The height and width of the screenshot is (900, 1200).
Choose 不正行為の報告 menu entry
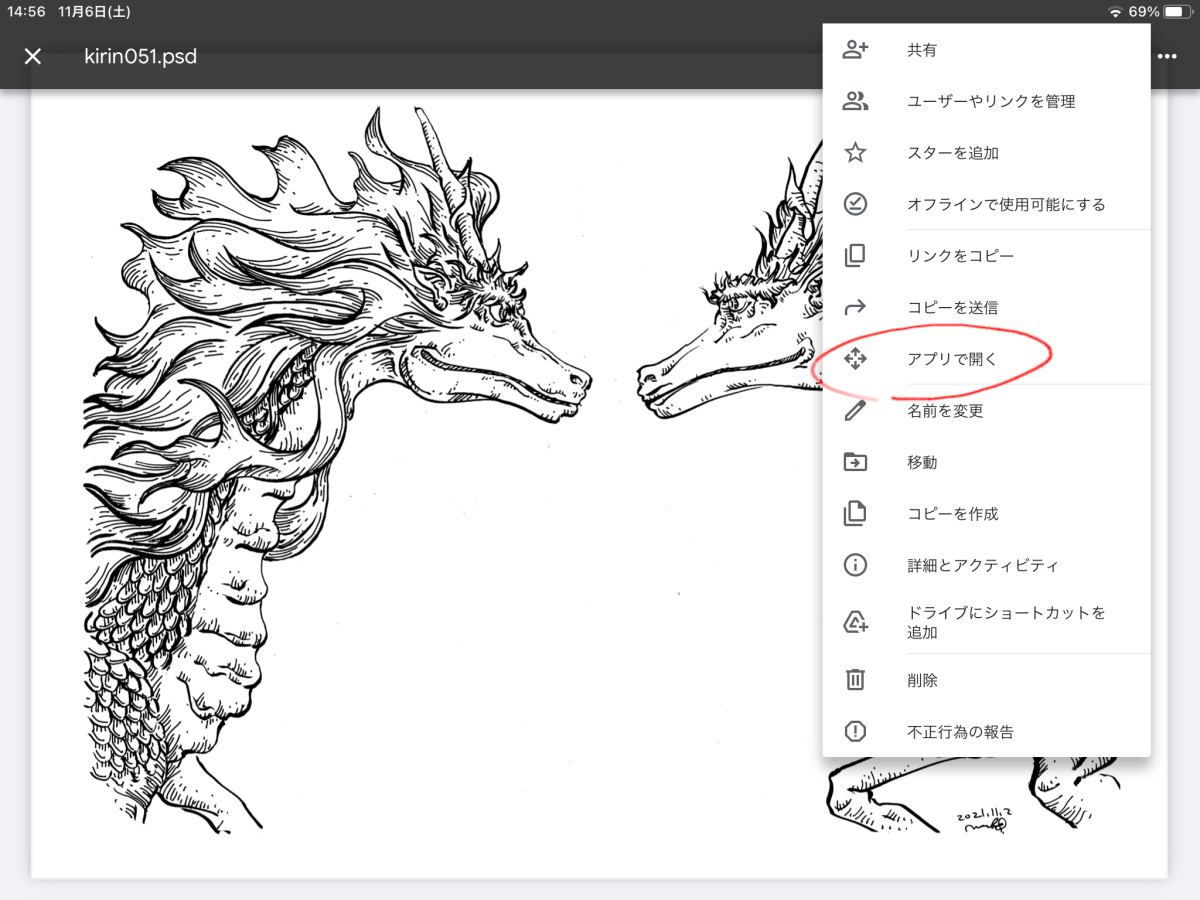click(960, 732)
